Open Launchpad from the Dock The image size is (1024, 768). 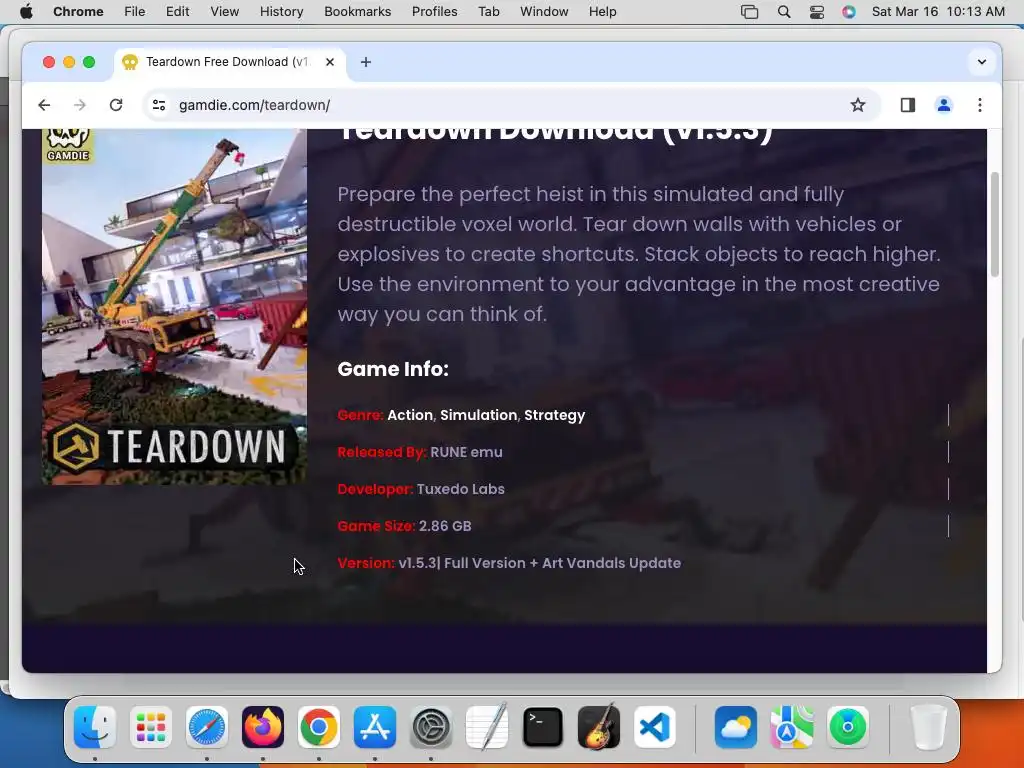click(x=151, y=727)
